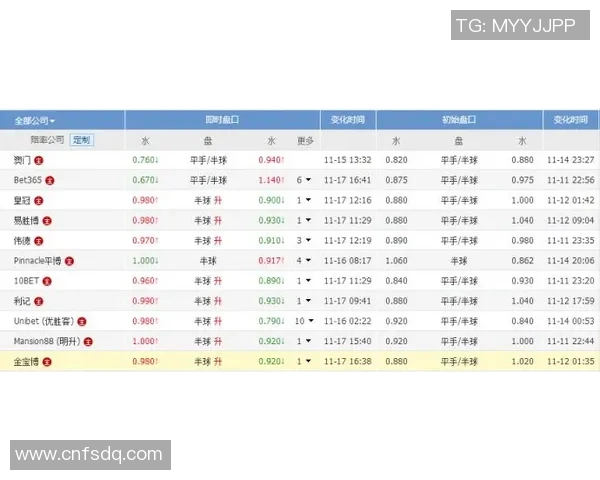Click the 初始盘口 column header
The height and width of the screenshot is (480, 600).
458,119
